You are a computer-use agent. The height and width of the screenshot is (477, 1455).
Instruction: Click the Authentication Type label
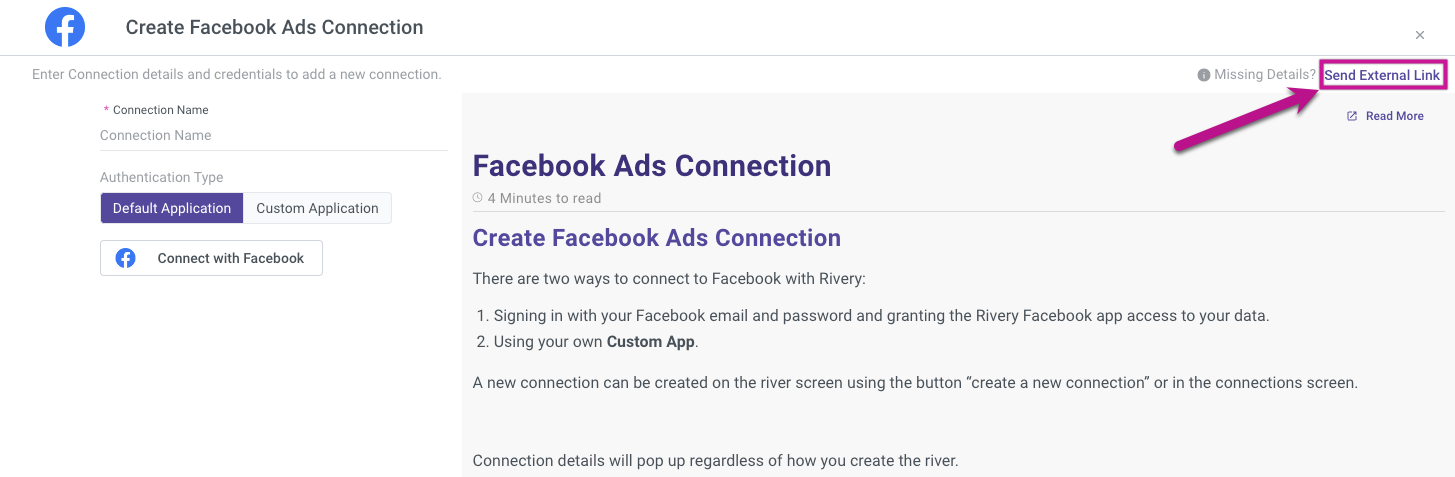point(162,177)
